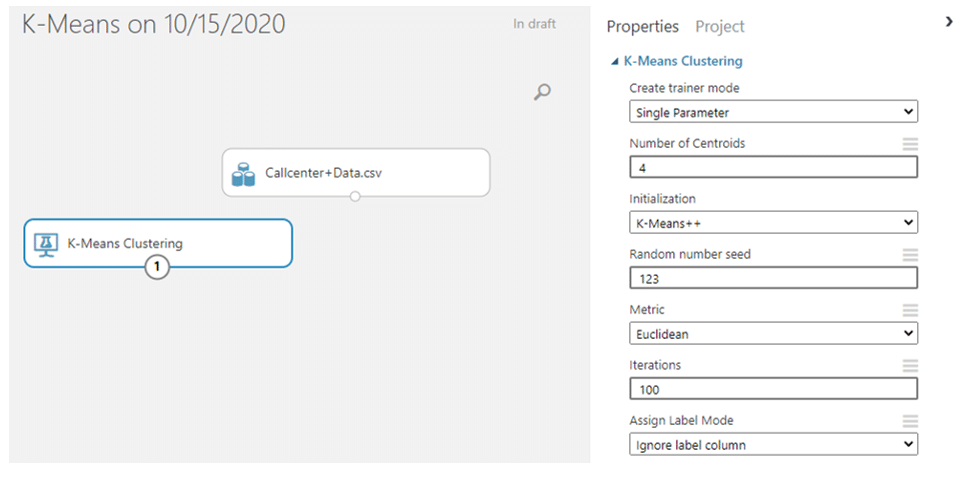
Task: Open the Create trainer mode dropdown
Action: point(773,112)
